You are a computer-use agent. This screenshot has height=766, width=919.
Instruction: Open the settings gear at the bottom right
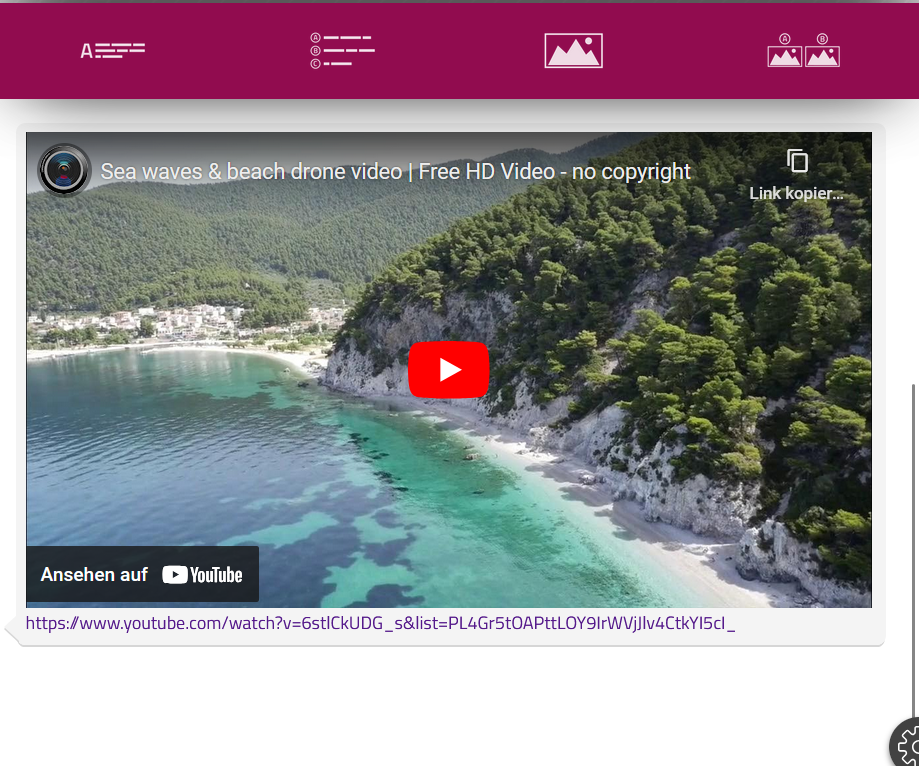(x=906, y=743)
